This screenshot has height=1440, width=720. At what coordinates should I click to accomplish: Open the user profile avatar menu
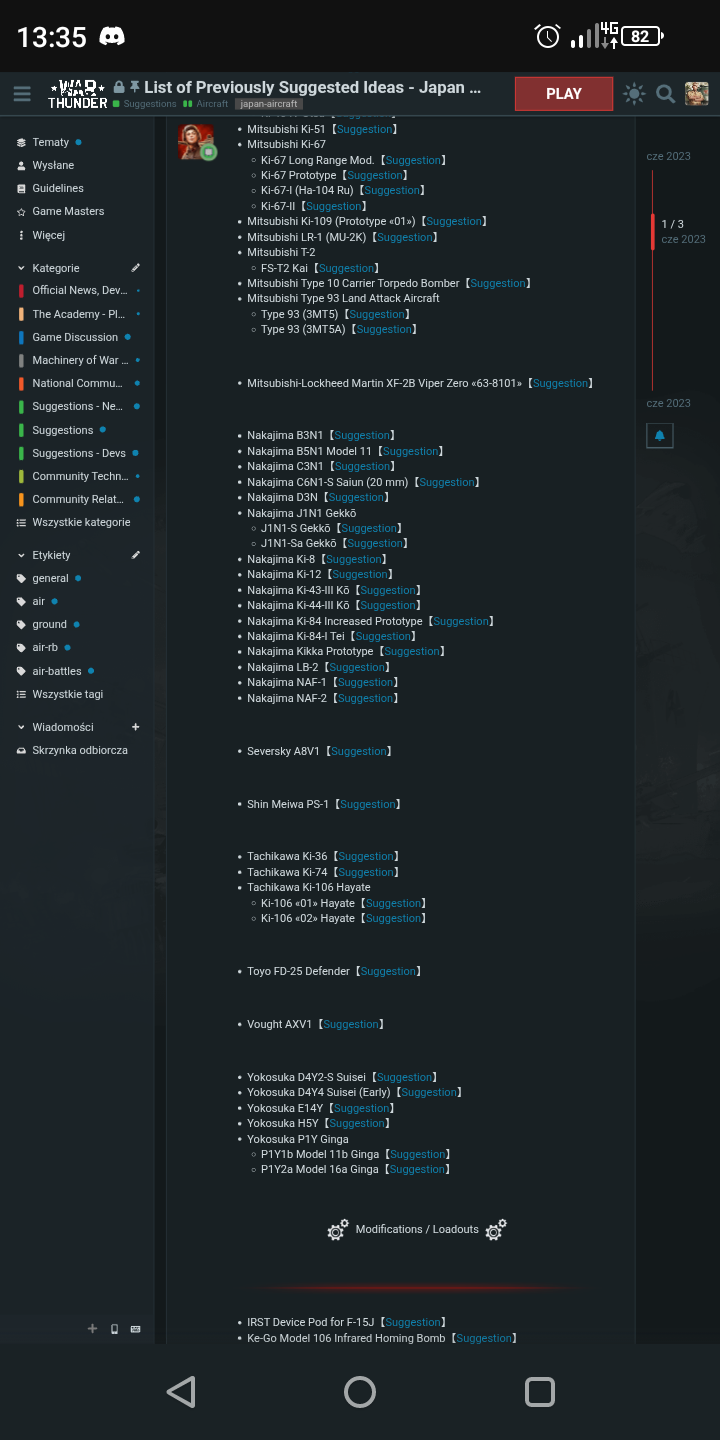(696, 94)
